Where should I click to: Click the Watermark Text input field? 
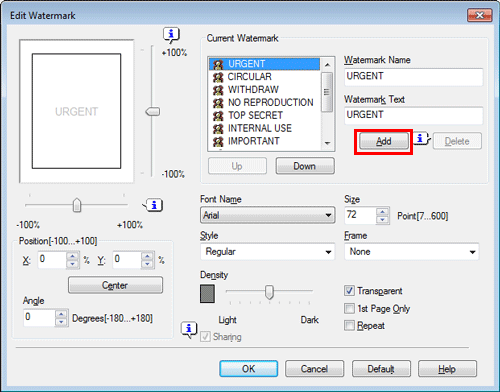(x=413, y=115)
